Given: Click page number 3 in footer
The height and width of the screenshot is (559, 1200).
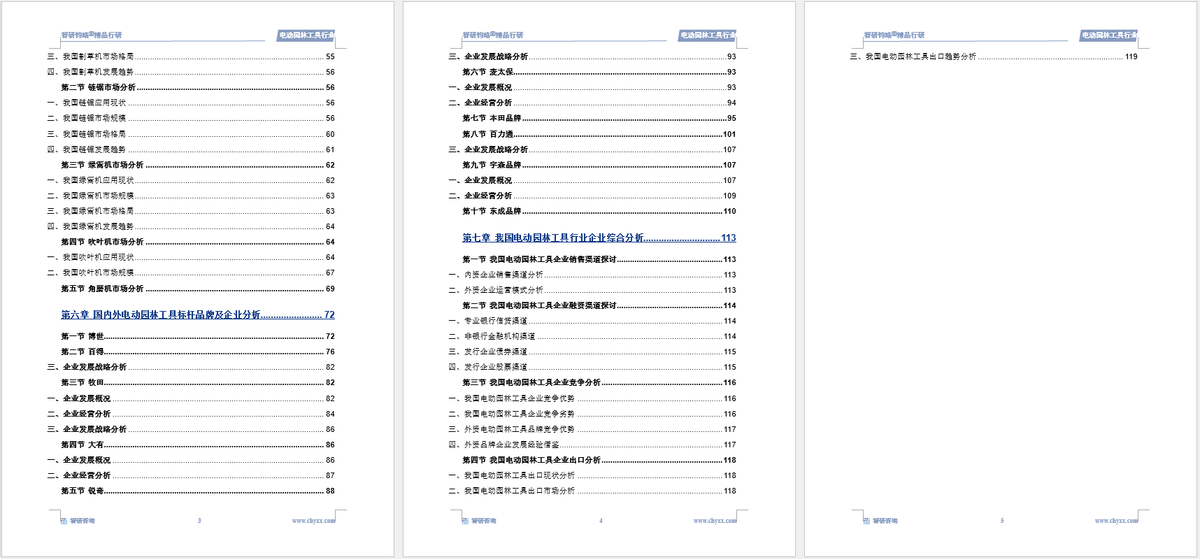Looking at the screenshot, I should coord(199,520).
